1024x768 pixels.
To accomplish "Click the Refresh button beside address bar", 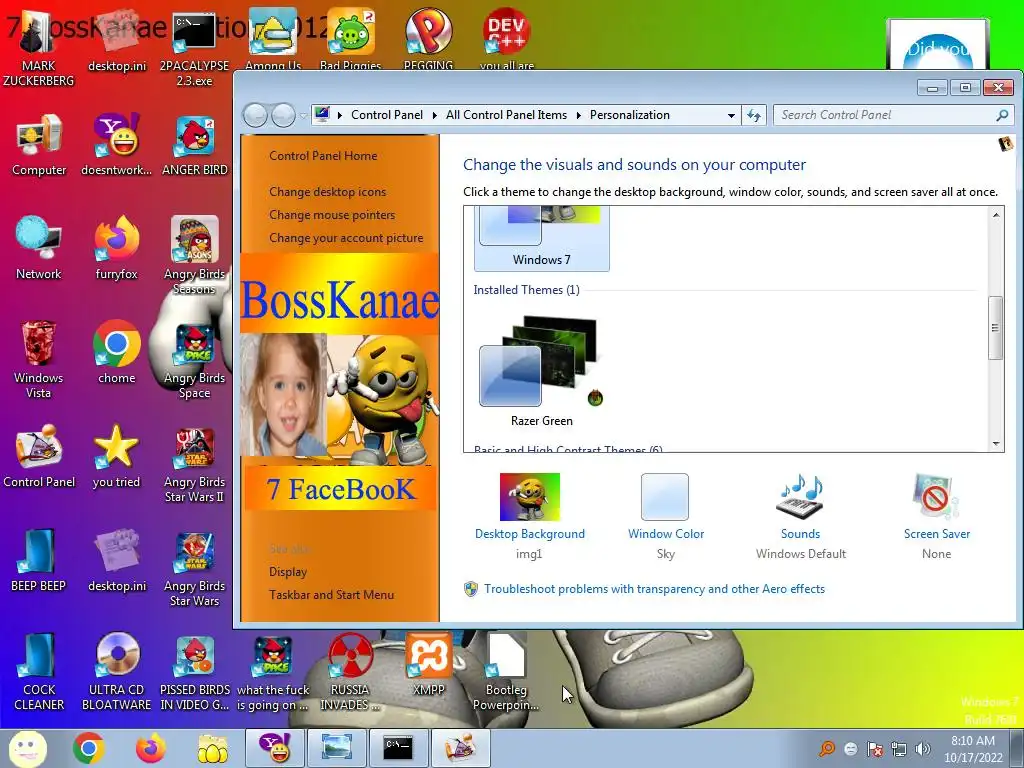I will [754, 116].
